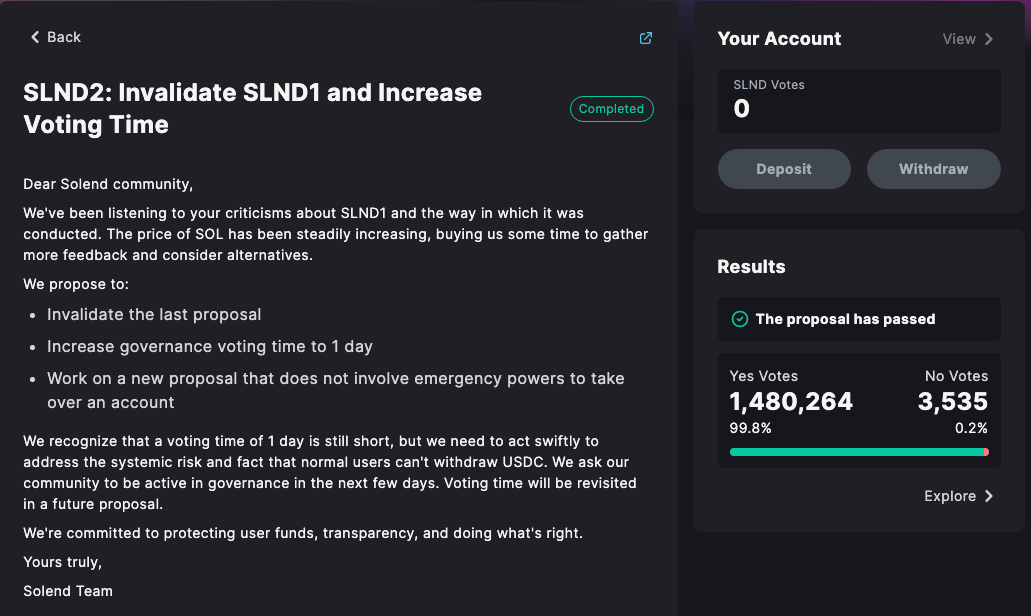
Task: Click the Your Account panel heading
Action: click(779, 39)
